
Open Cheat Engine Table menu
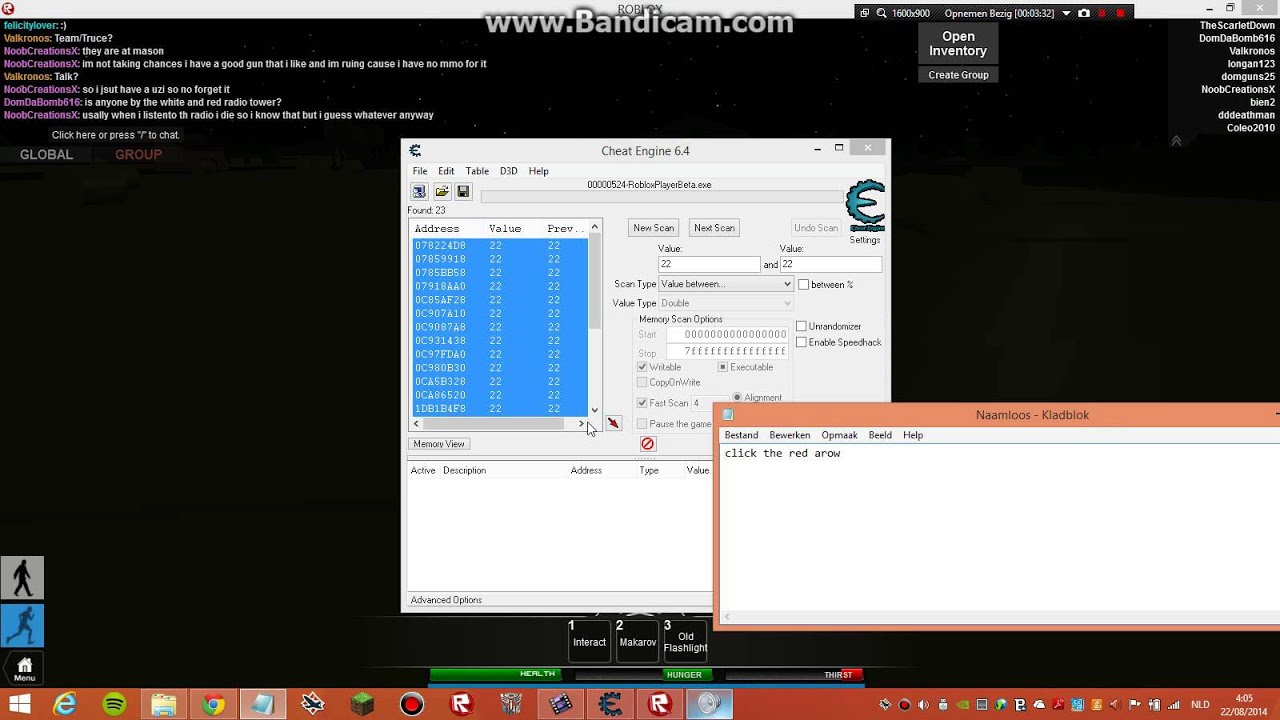point(477,171)
